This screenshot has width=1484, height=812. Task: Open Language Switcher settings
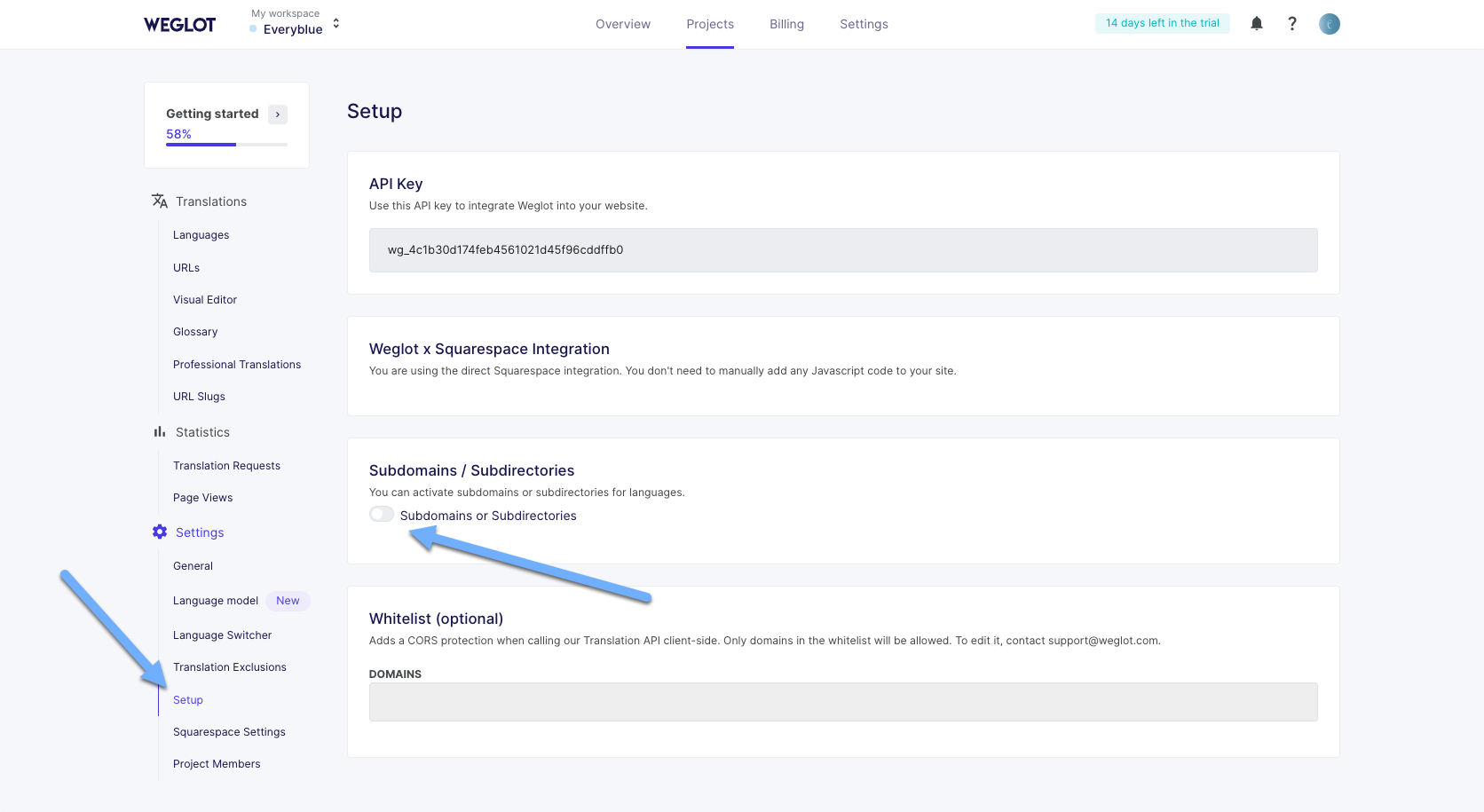pyautogui.click(x=222, y=635)
